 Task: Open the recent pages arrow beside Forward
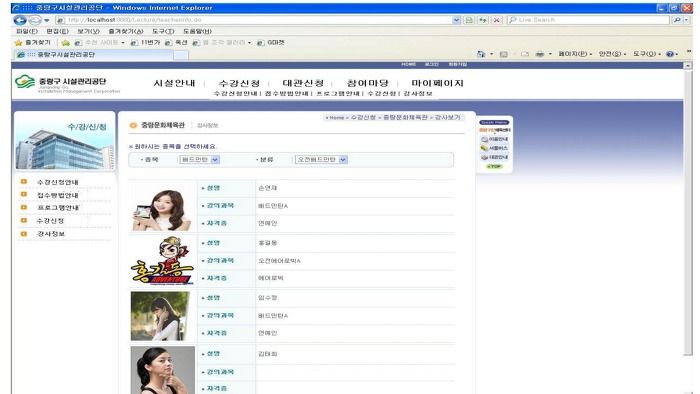coord(46,21)
